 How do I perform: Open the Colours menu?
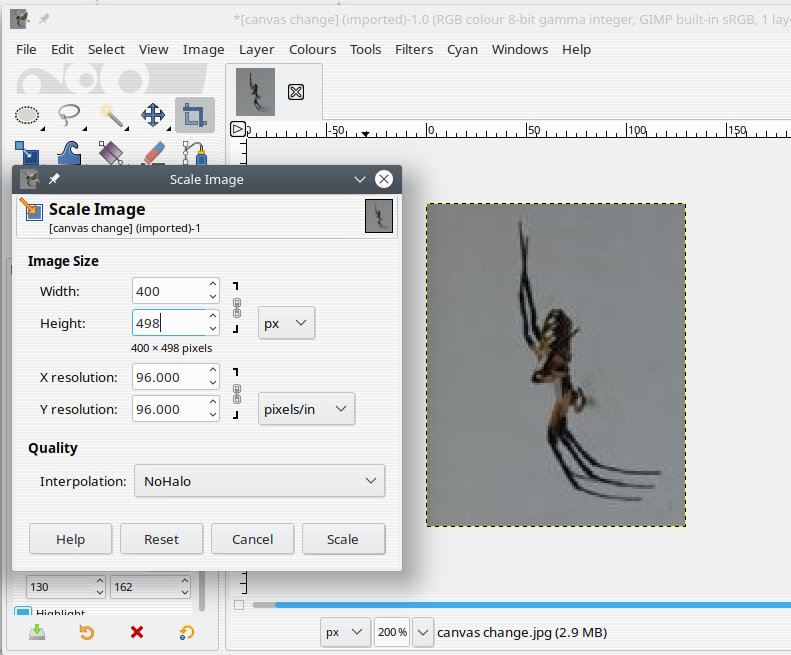[312, 49]
